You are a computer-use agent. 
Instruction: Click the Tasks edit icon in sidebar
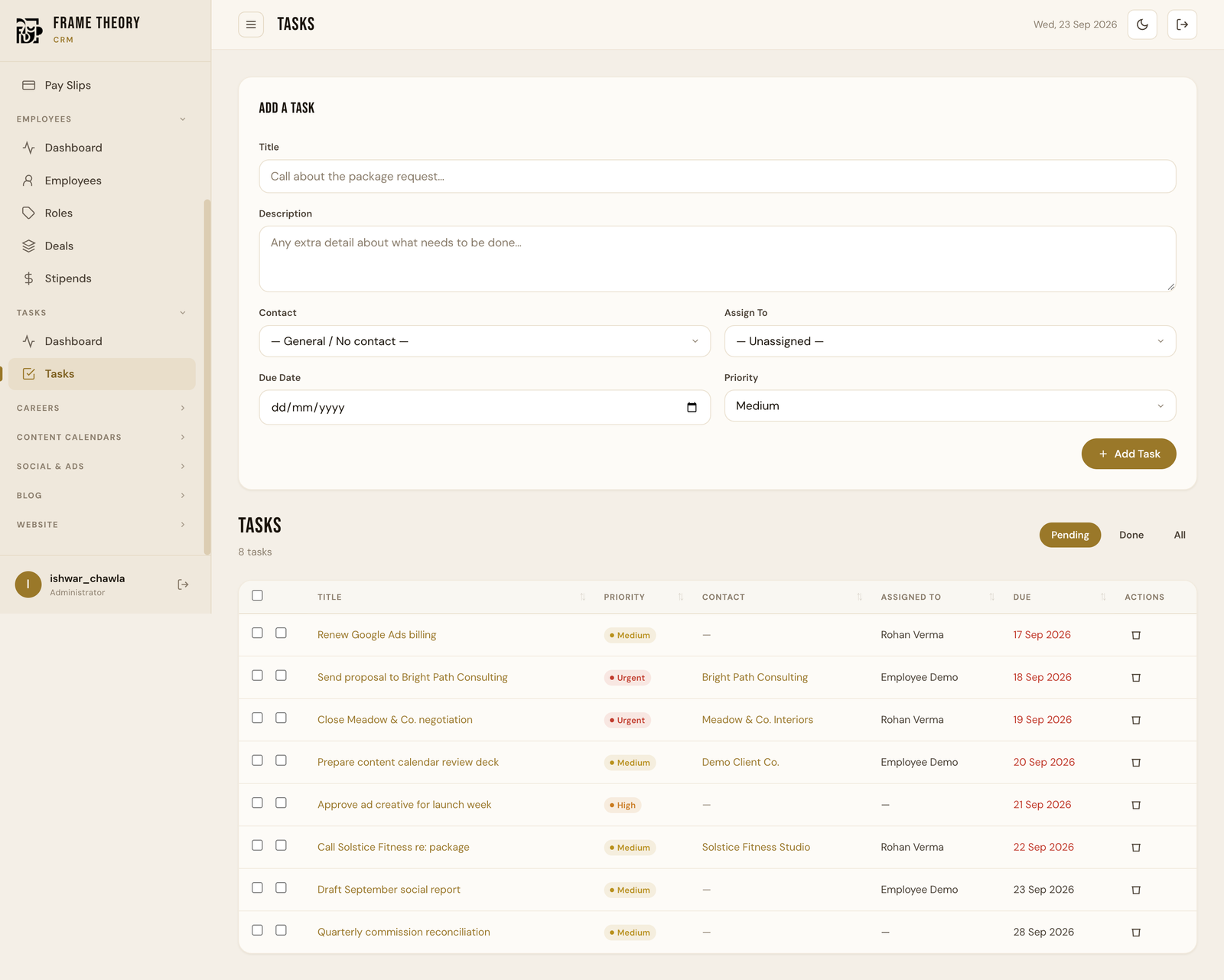[28, 373]
